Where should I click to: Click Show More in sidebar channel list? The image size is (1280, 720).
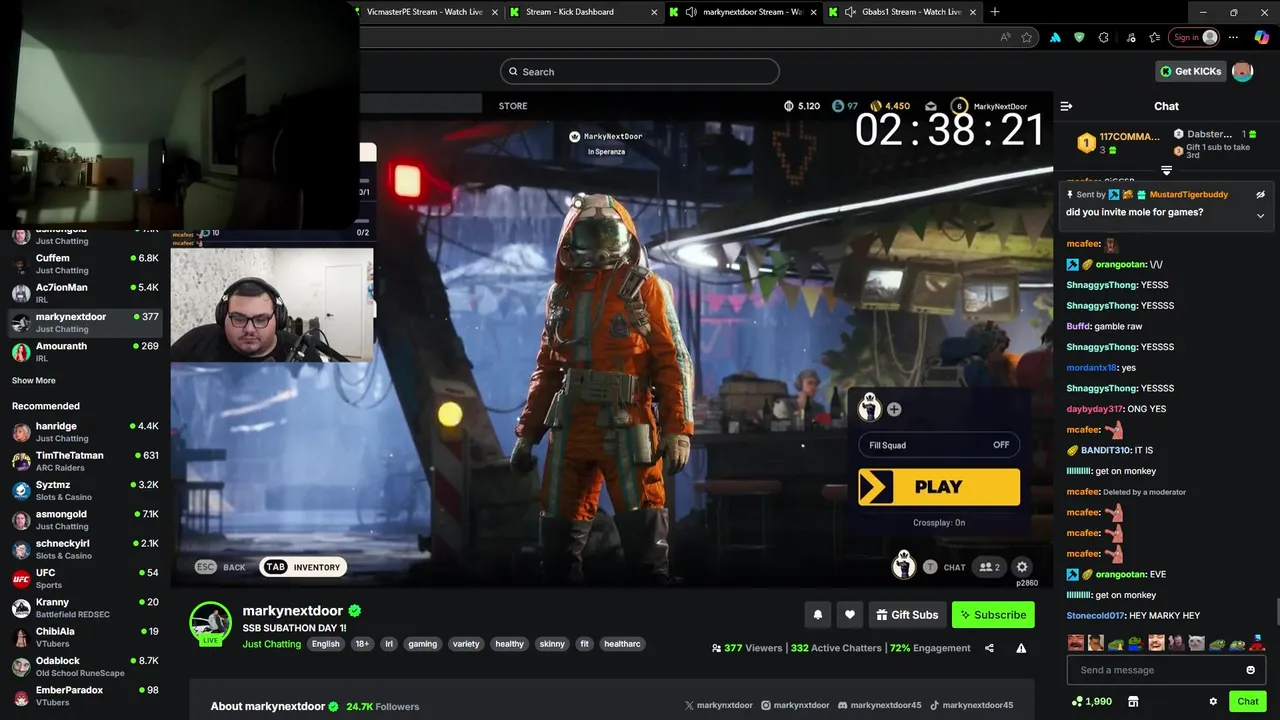click(x=34, y=381)
